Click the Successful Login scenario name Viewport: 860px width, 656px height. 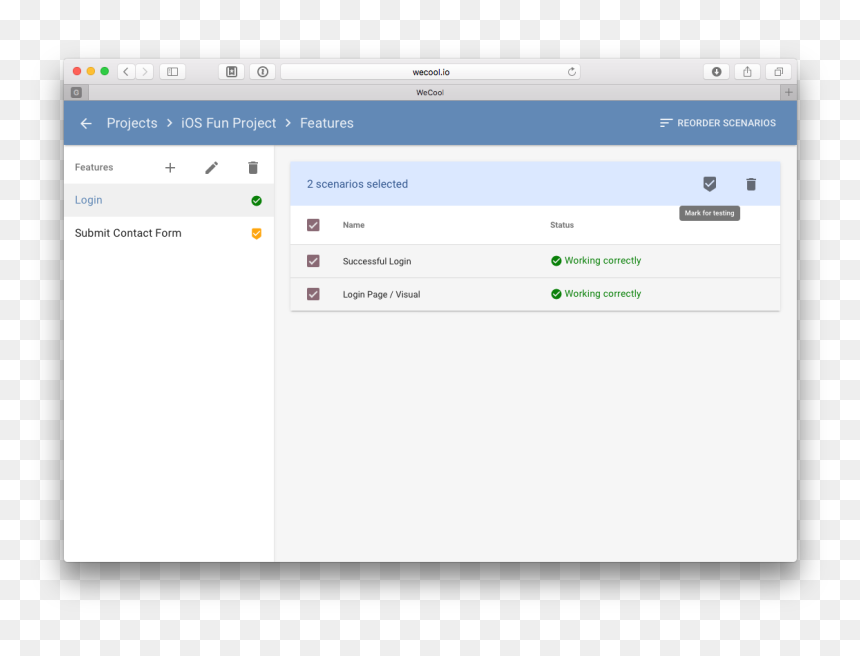pos(377,262)
